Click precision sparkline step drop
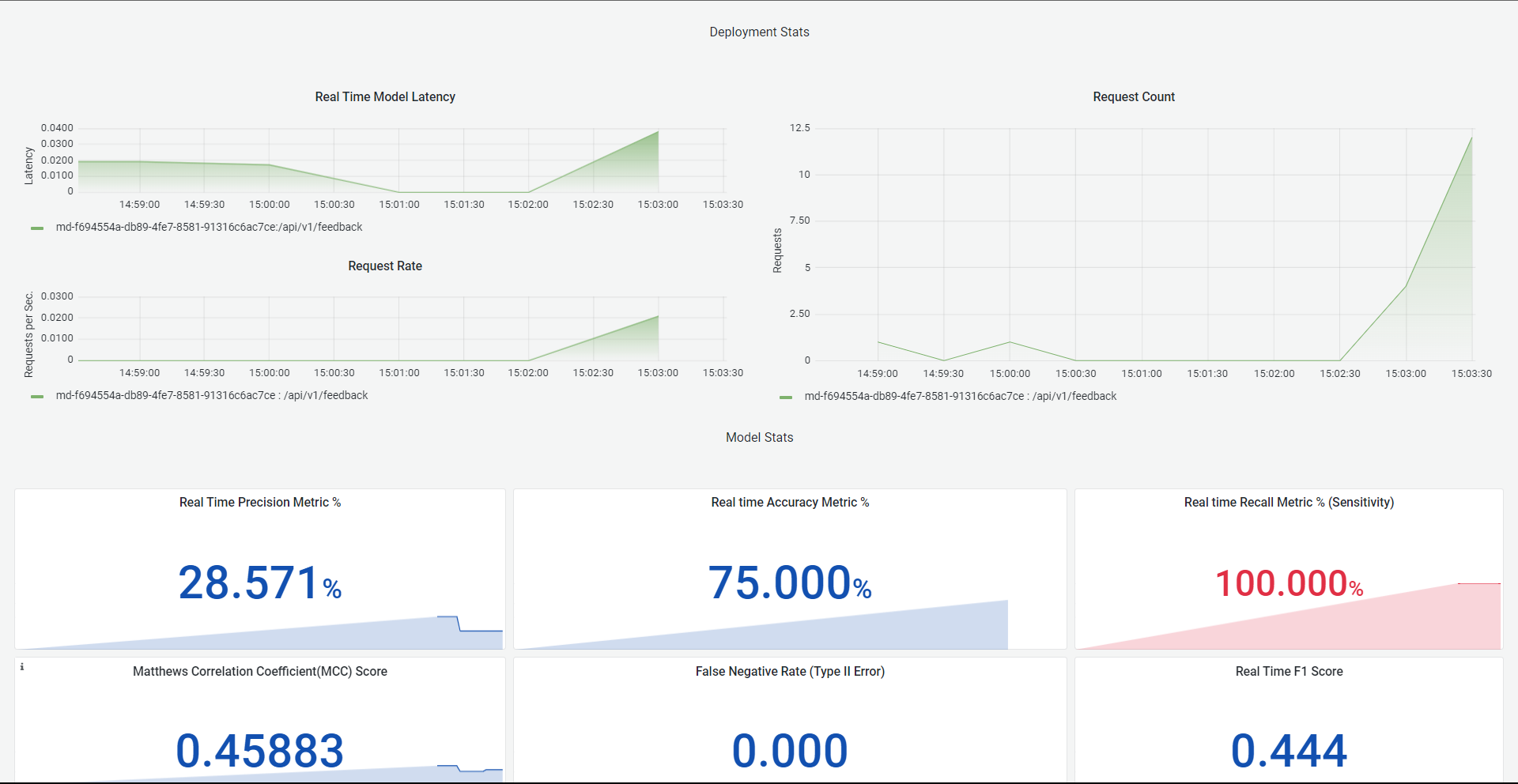This screenshot has height=784, width=1518. (459, 624)
